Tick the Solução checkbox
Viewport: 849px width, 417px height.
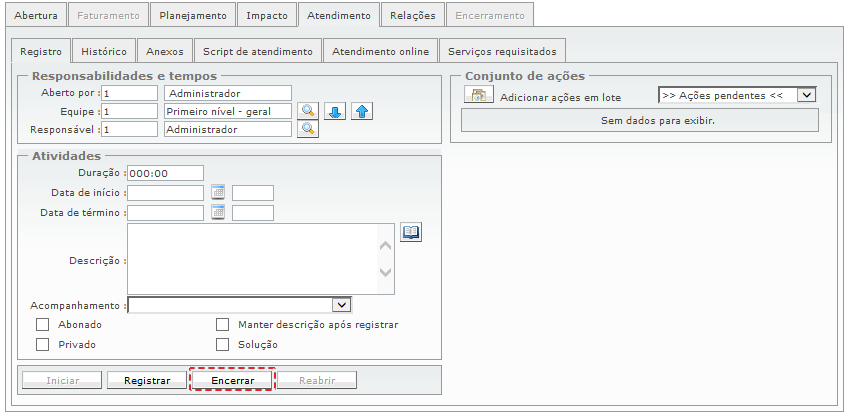(222, 344)
